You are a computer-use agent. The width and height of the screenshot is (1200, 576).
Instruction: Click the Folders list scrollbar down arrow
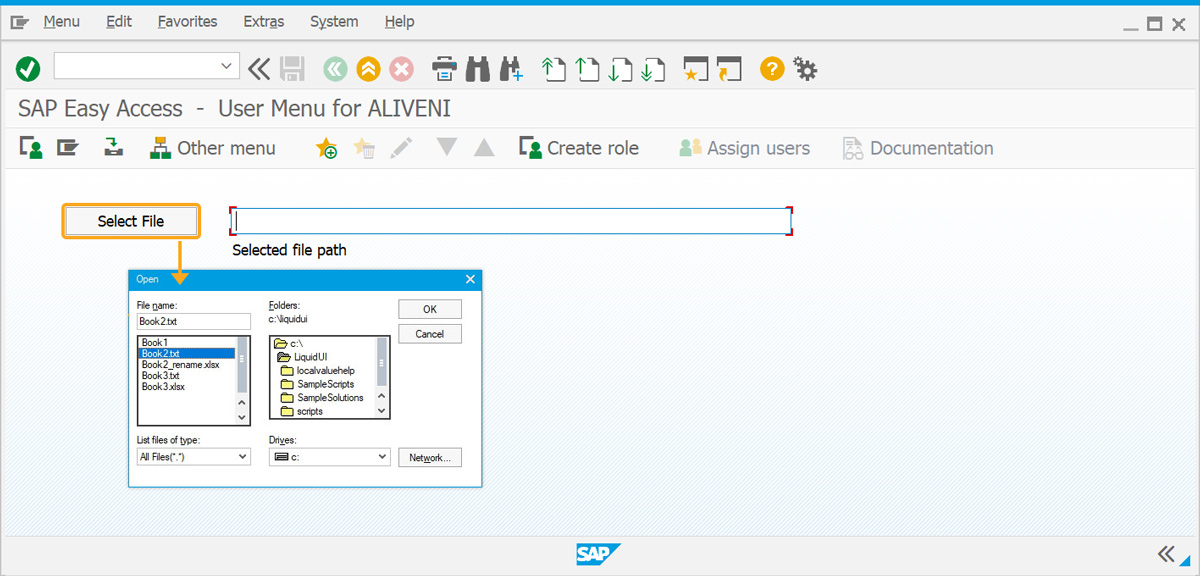[x=381, y=410]
